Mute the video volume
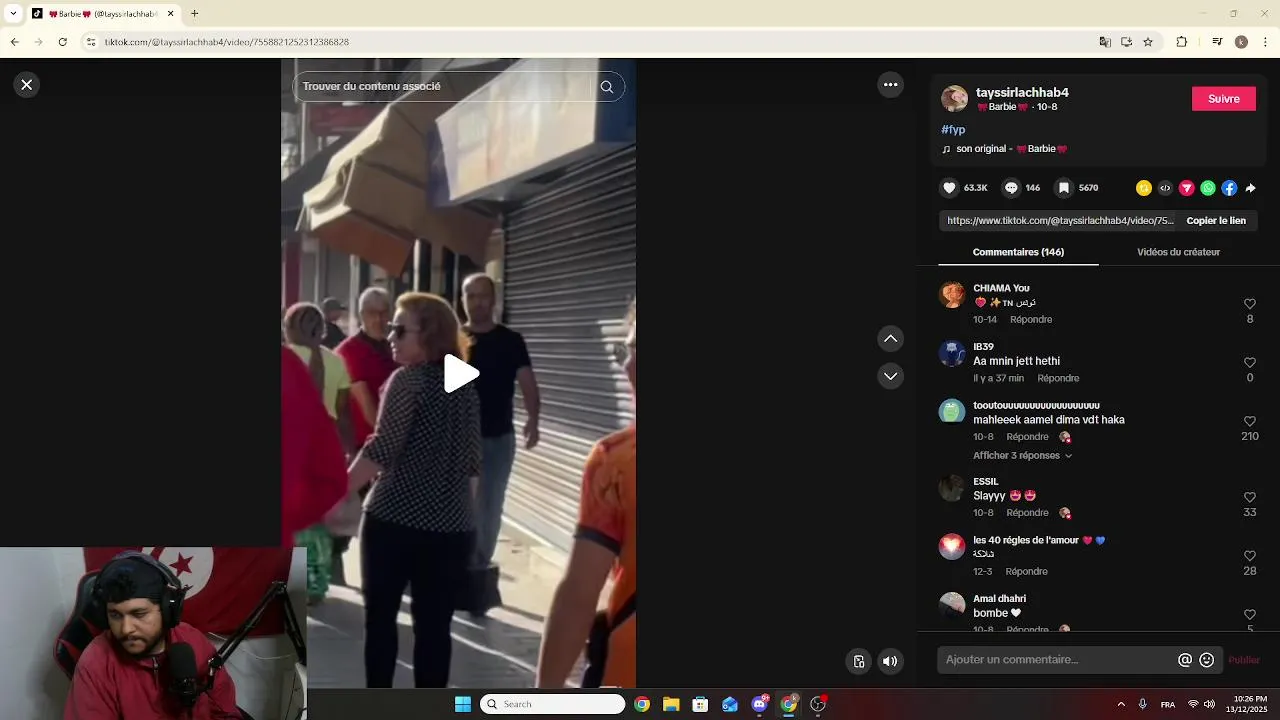 (890, 661)
